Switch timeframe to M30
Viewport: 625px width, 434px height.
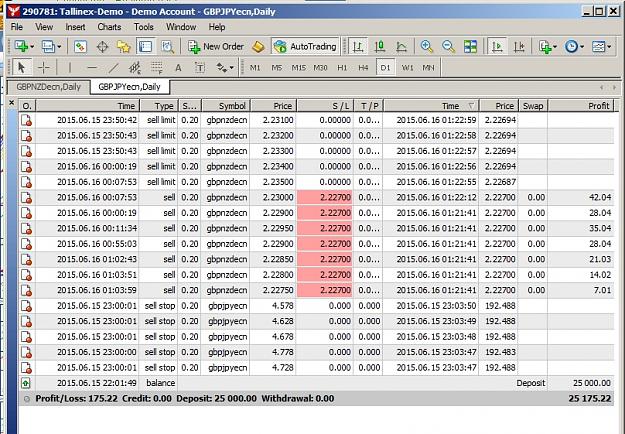[x=320, y=68]
